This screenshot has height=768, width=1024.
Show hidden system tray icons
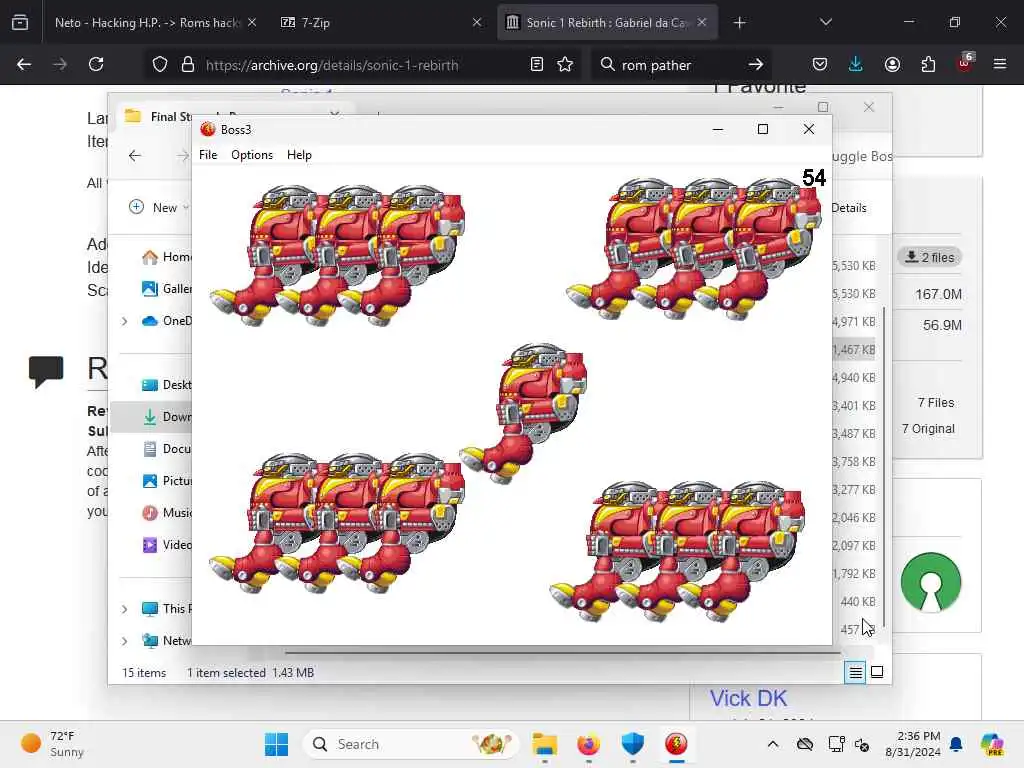[x=773, y=744]
